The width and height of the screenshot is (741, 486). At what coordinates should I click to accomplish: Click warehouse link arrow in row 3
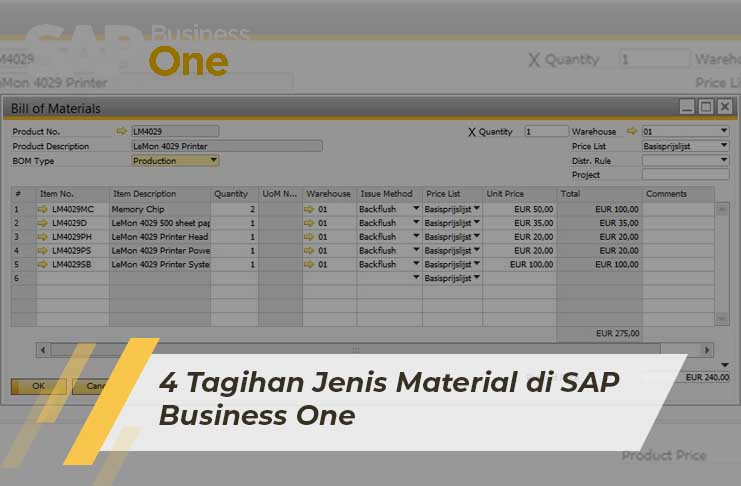click(309, 236)
